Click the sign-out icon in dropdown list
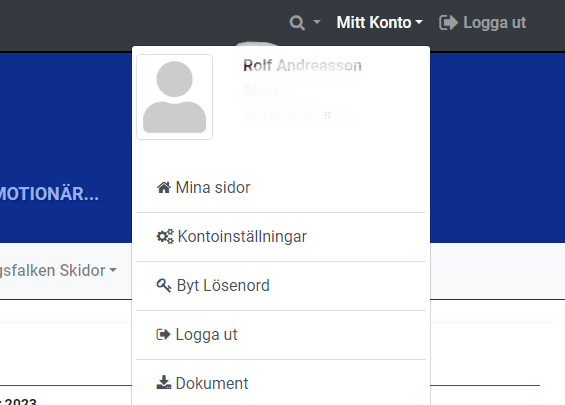Screen dimensions: 565x405 (163, 335)
